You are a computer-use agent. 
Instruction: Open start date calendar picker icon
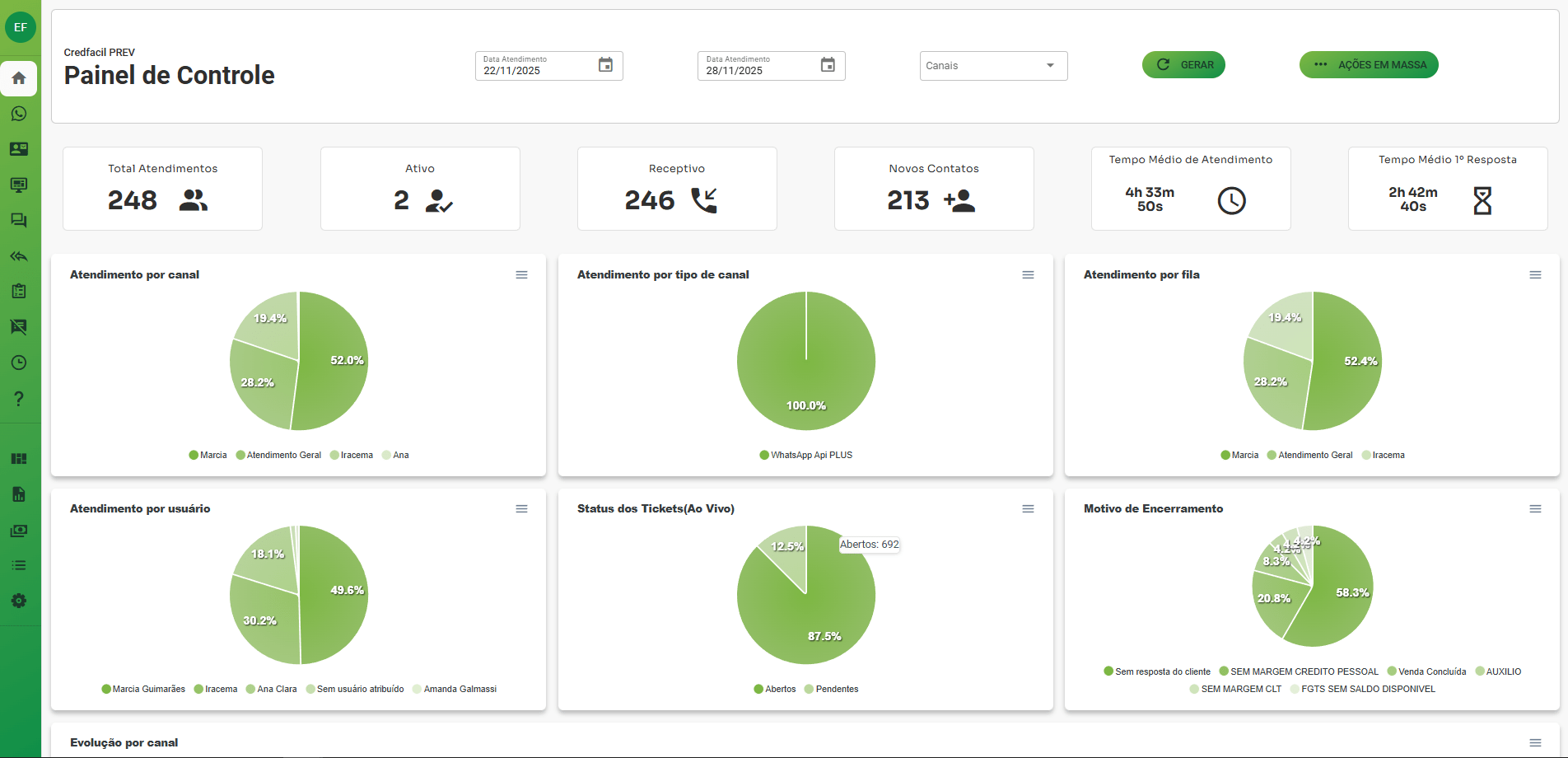coord(605,65)
